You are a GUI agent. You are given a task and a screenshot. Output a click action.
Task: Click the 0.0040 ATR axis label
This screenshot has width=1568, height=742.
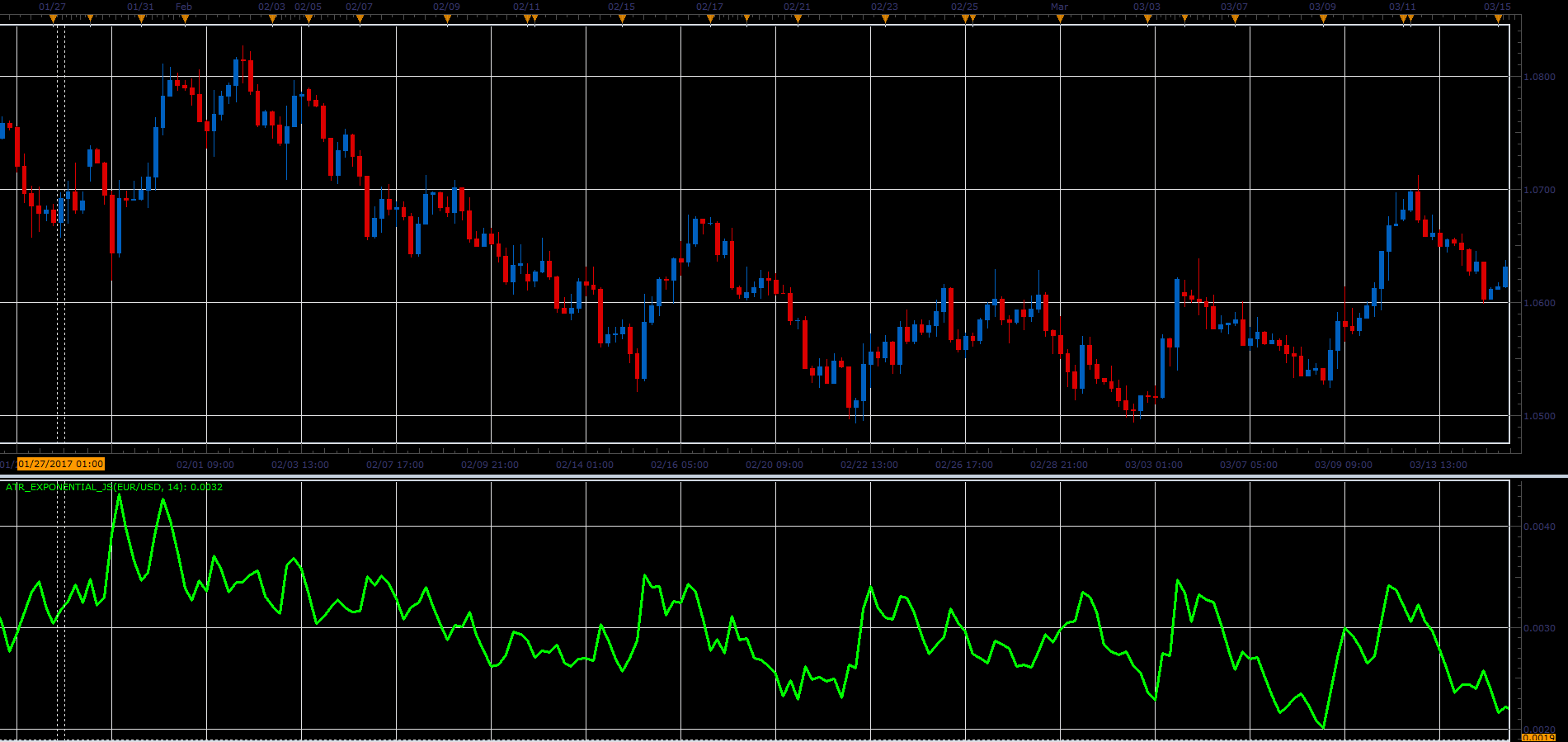[x=1539, y=527]
